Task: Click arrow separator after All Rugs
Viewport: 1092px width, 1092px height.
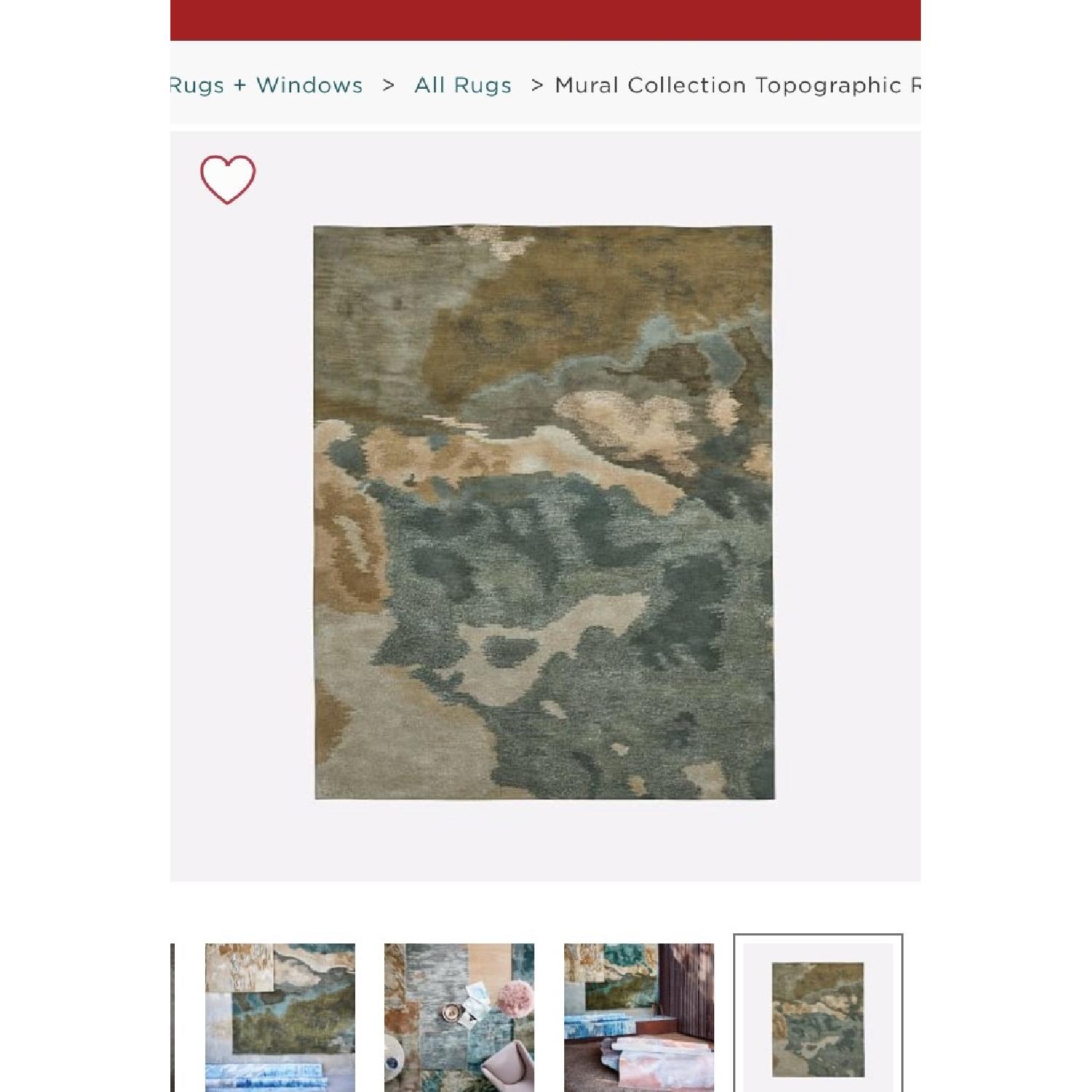Action: [537, 85]
